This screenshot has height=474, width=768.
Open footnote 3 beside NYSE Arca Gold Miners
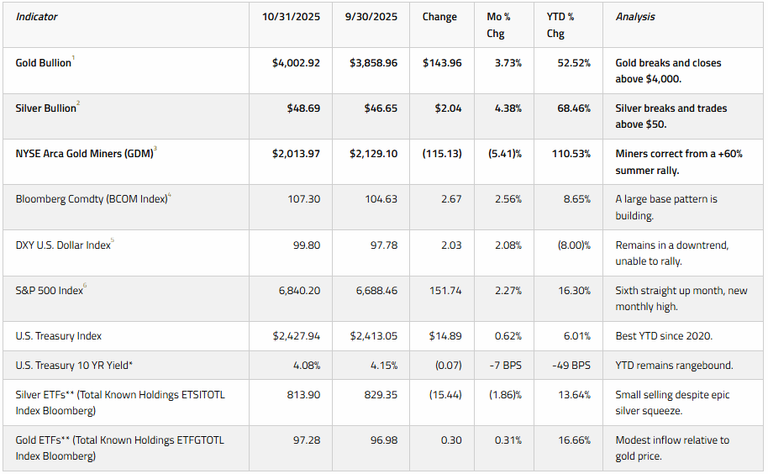click(x=155, y=149)
